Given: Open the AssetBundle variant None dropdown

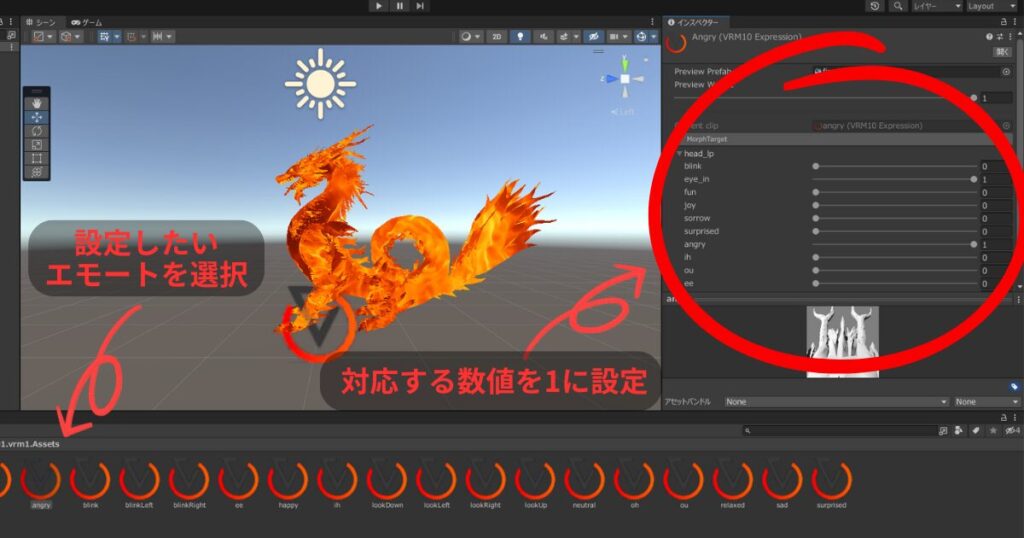Looking at the screenshot, I should pyautogui.click(x=987, y=402).
